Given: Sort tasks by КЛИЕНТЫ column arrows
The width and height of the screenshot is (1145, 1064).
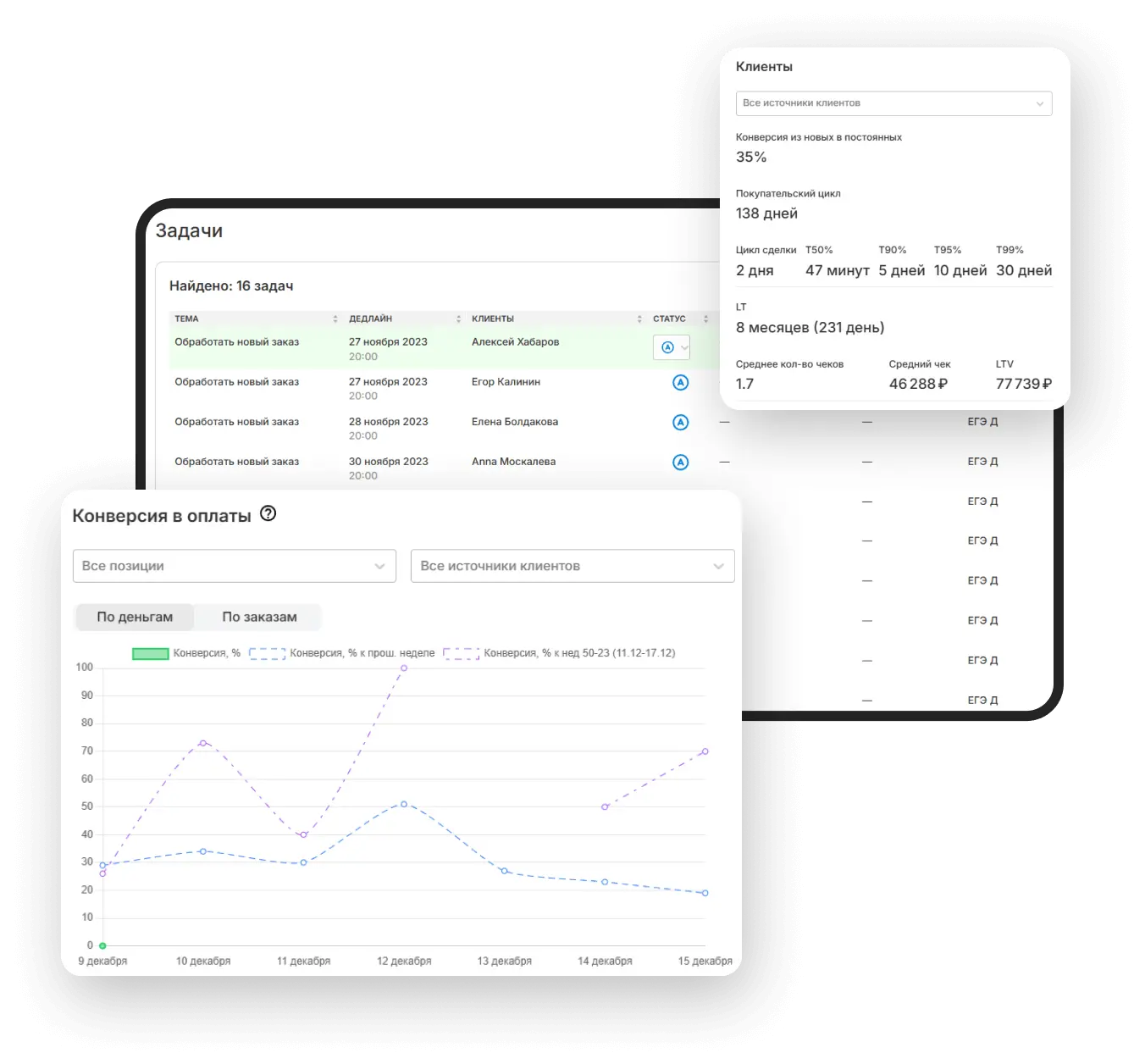Looking at the screenshot, I should (639, 319).
